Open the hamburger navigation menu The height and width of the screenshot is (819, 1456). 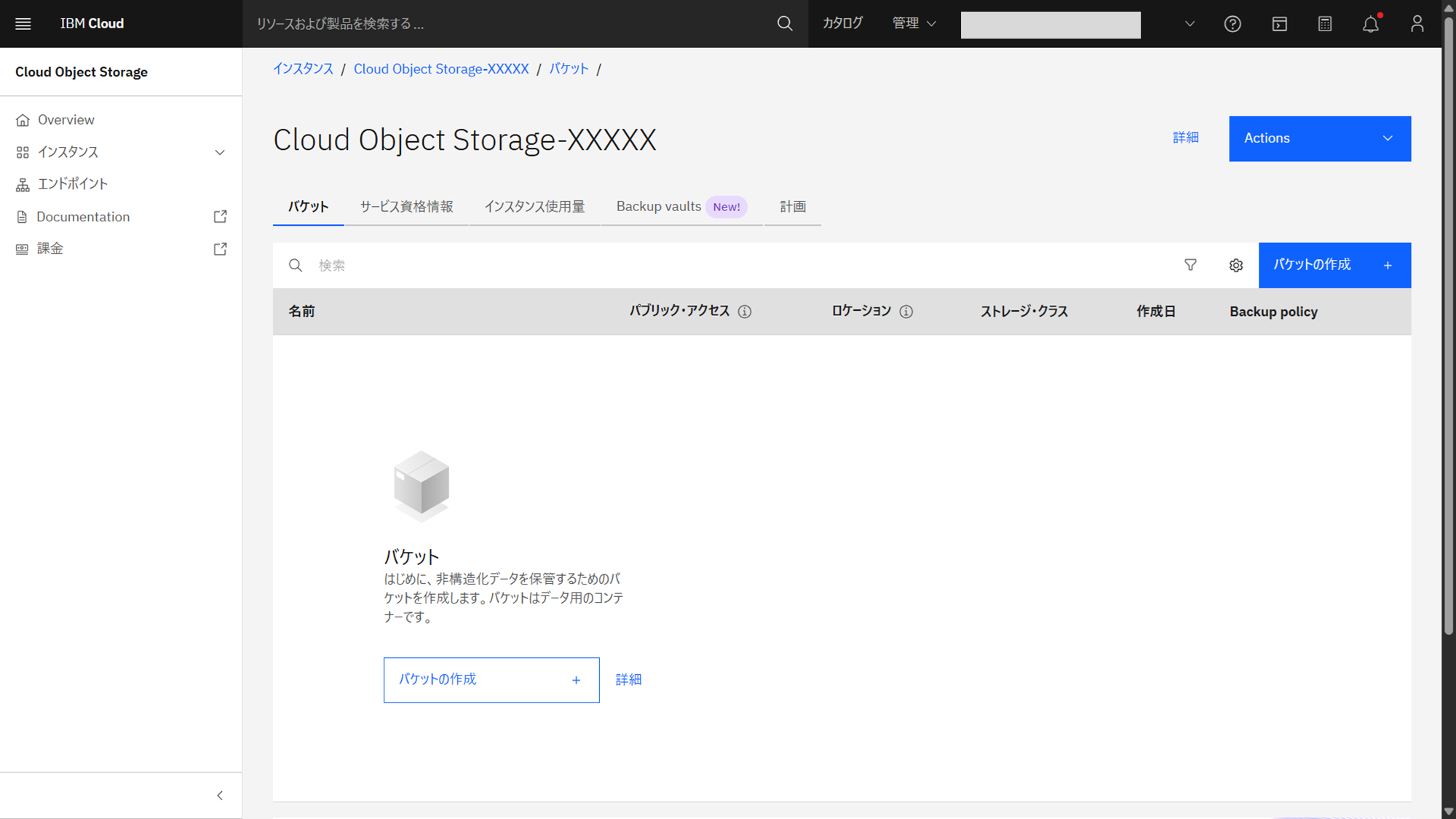pyautogui.click(x=23, y=23)
